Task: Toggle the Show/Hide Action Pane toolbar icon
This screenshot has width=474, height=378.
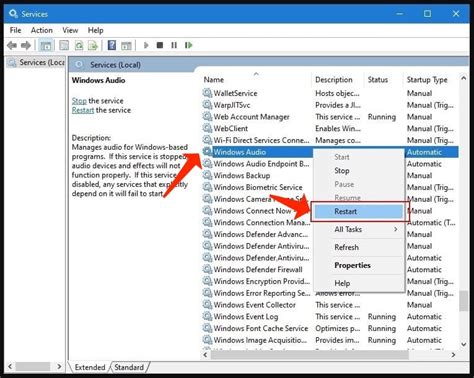Action: pos(126,45)
